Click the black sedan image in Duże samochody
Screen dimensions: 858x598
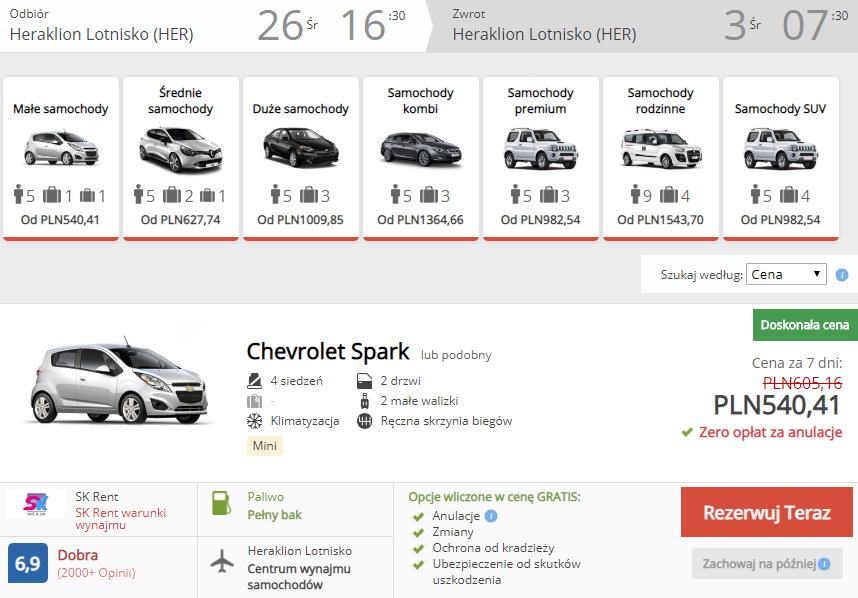(301, 148)
